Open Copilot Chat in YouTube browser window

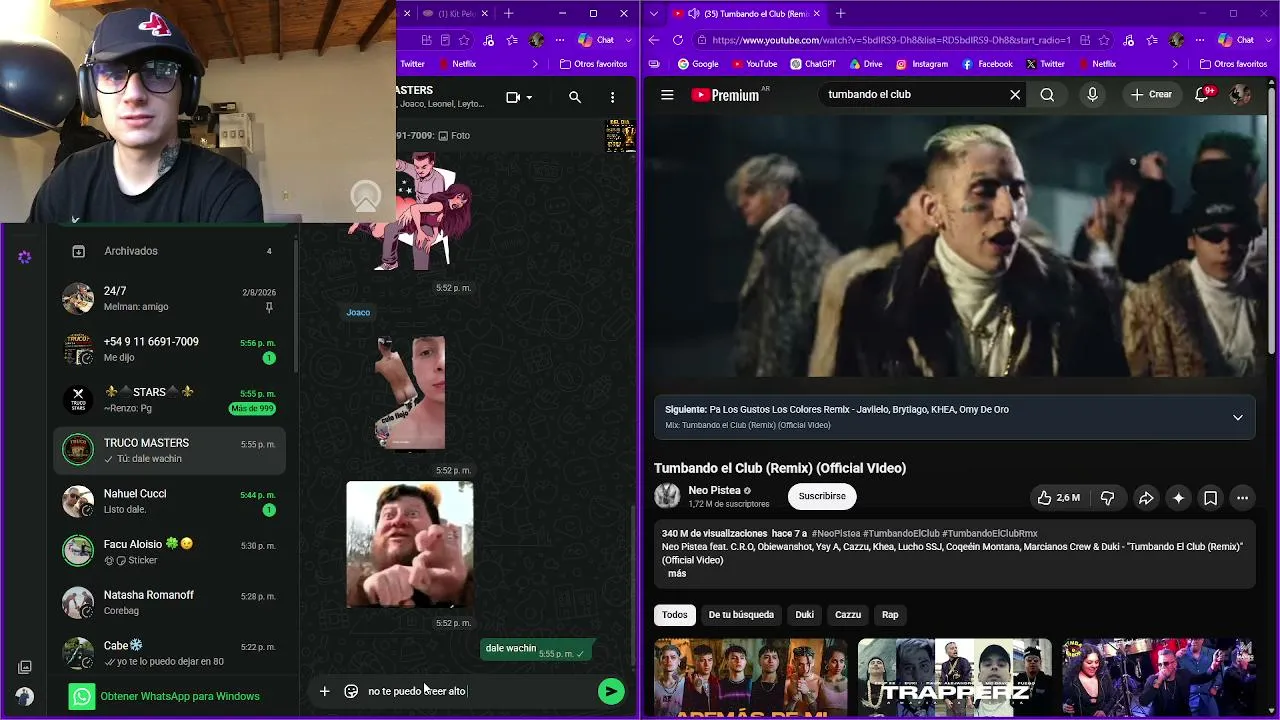[x=1237, y=40]
